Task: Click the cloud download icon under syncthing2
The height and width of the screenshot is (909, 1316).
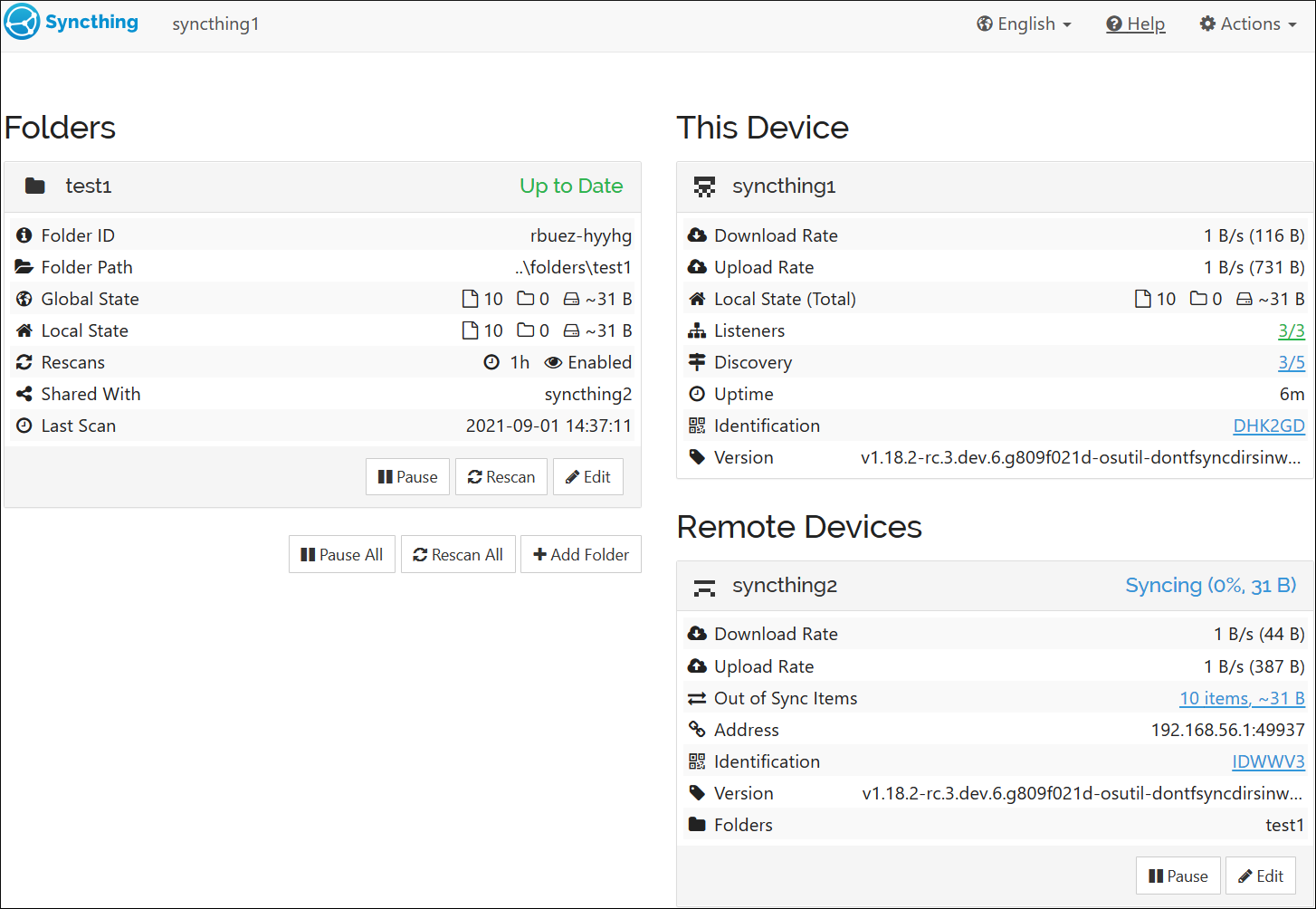Action: pyautogui.click(x=697, y=634)
